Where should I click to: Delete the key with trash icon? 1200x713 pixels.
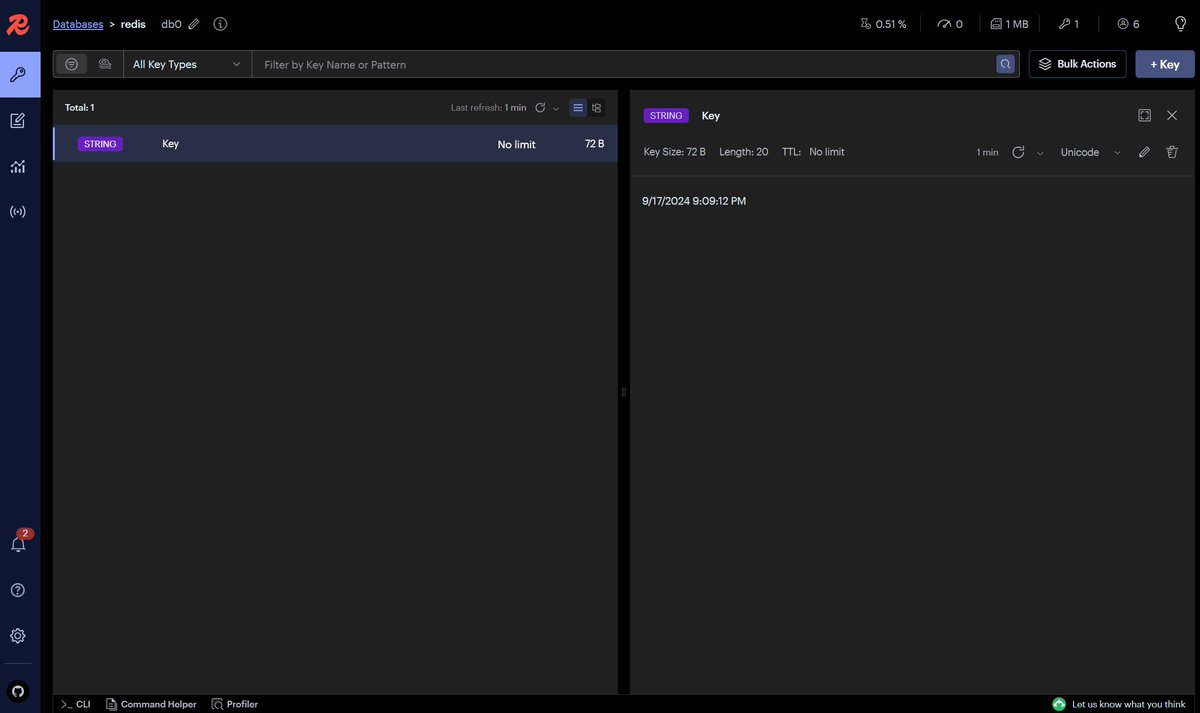pyautogui.click(x=1172, y=152)
